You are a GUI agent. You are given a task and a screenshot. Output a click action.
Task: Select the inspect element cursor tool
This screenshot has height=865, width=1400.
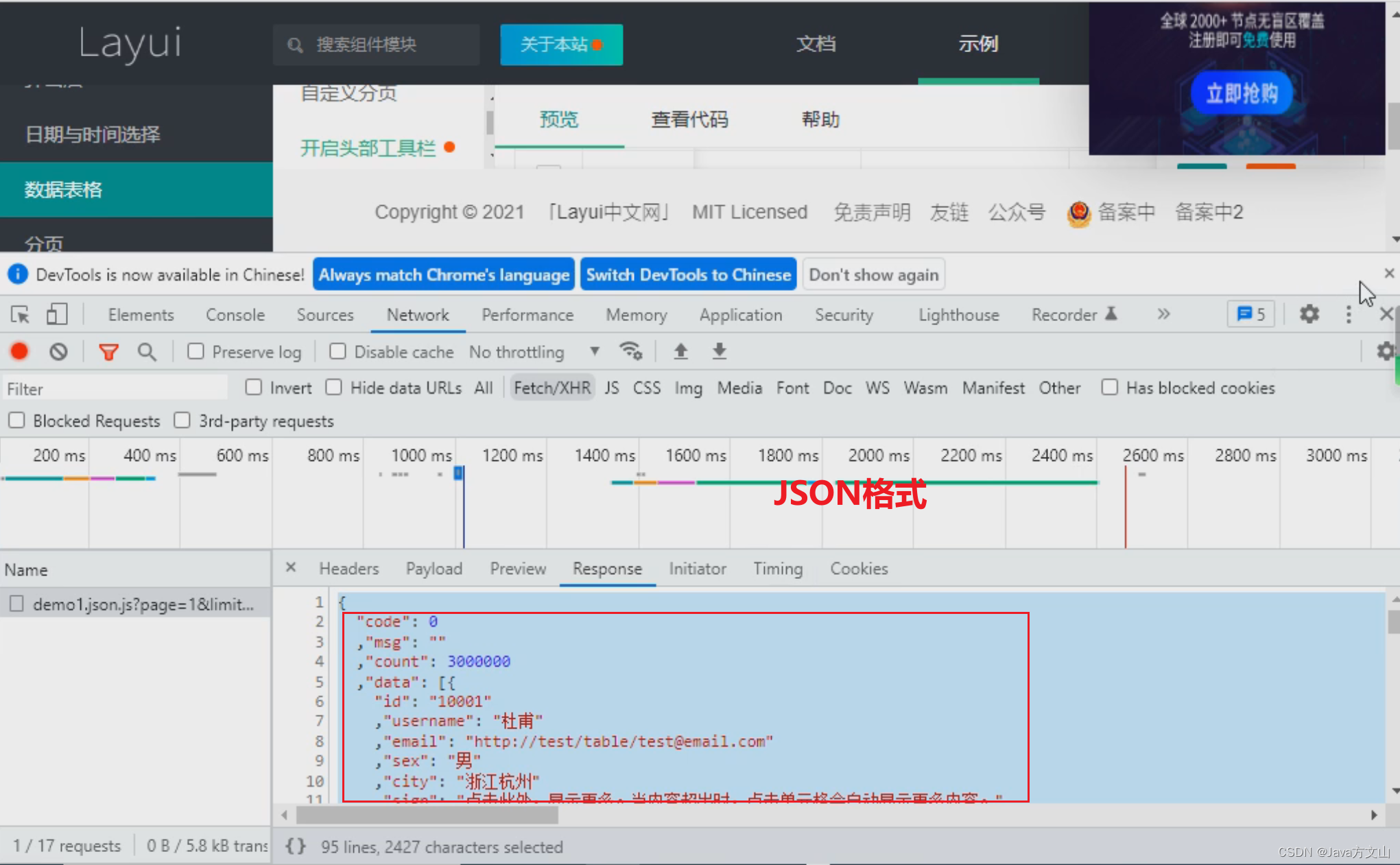coord(19,314)
